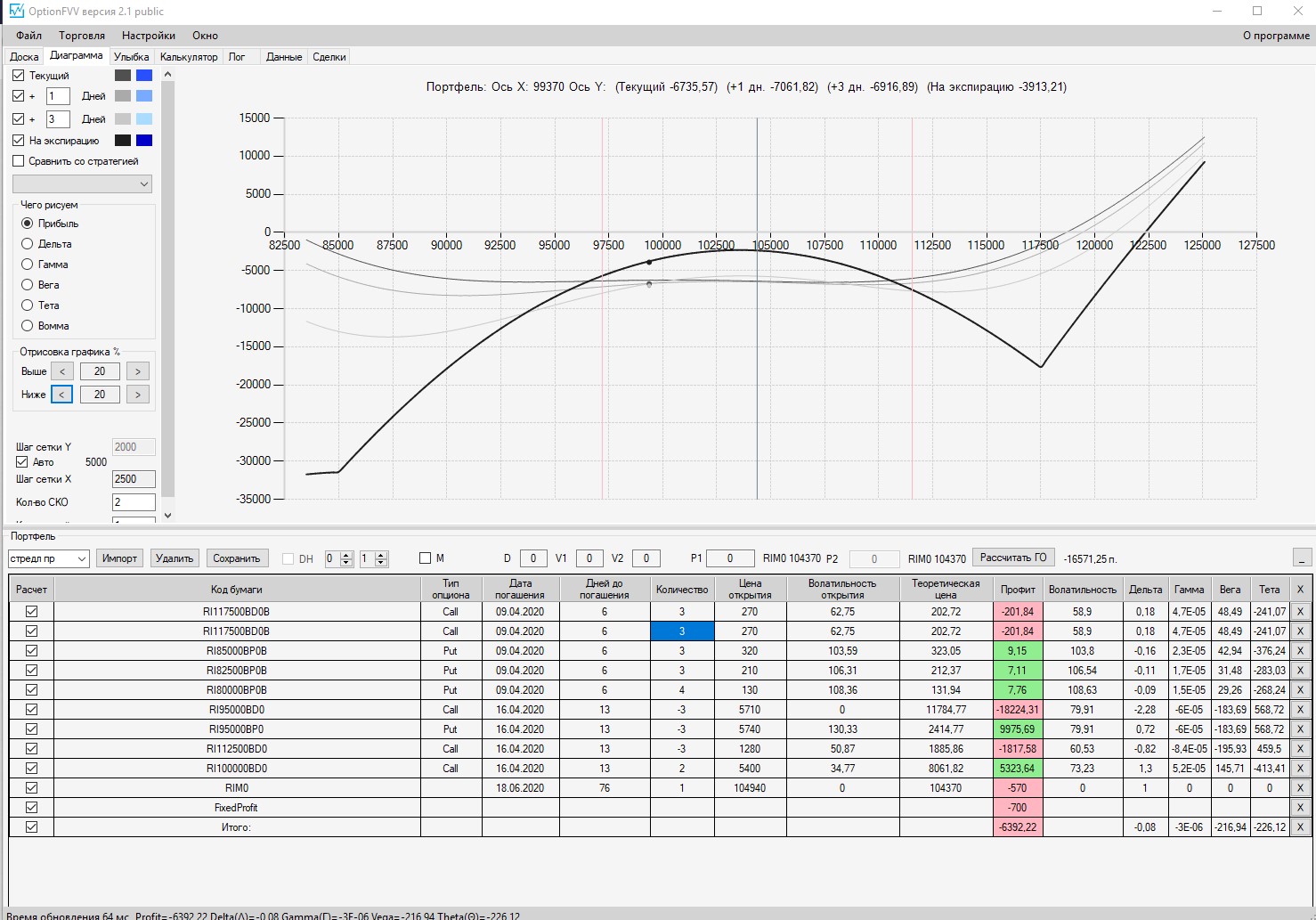This screenshot has width=1316, height=920.
Task: Select the Гамма radio button
Action: click(28, 265)
